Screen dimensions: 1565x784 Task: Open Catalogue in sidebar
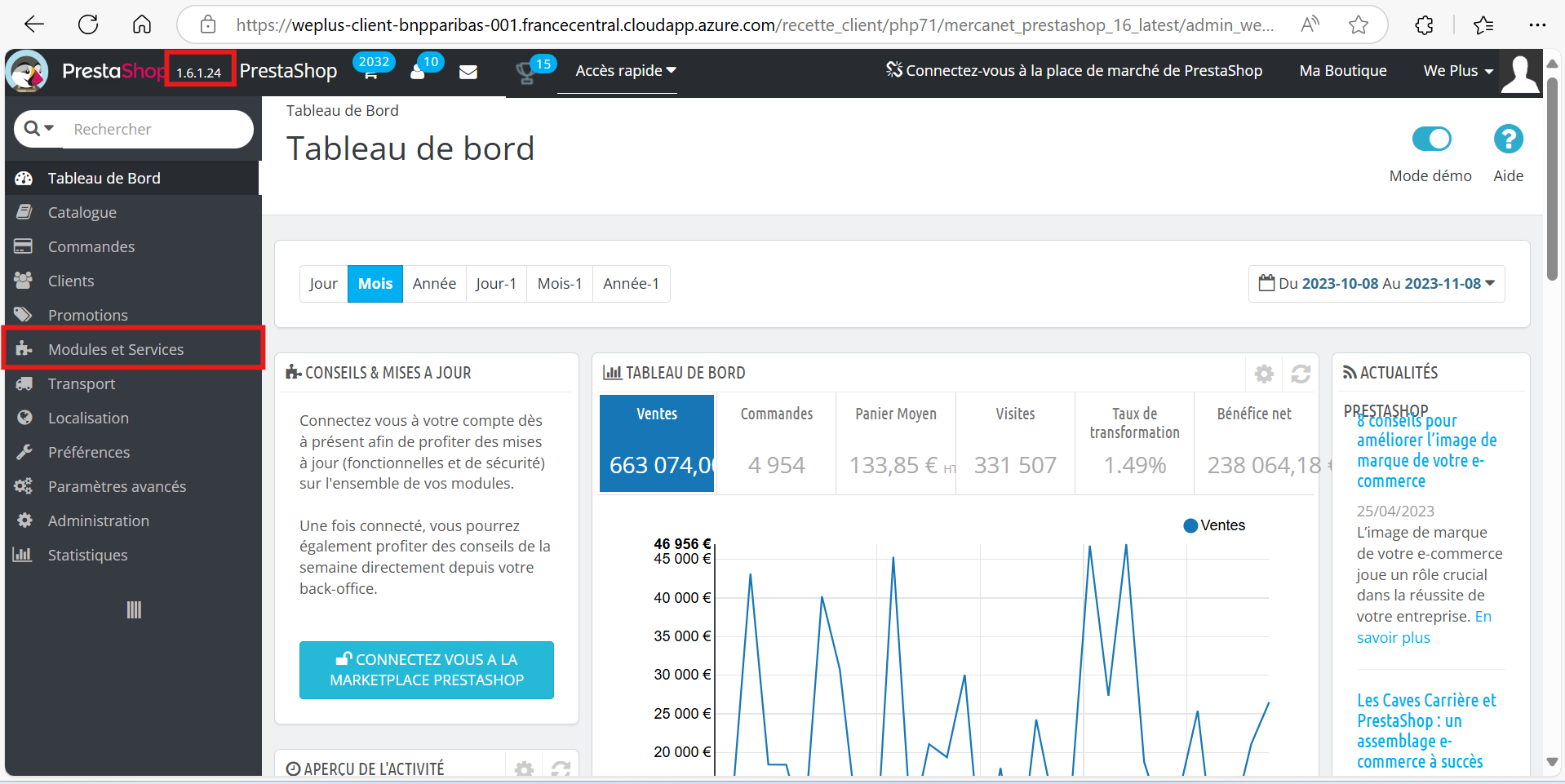pos(132,212)
